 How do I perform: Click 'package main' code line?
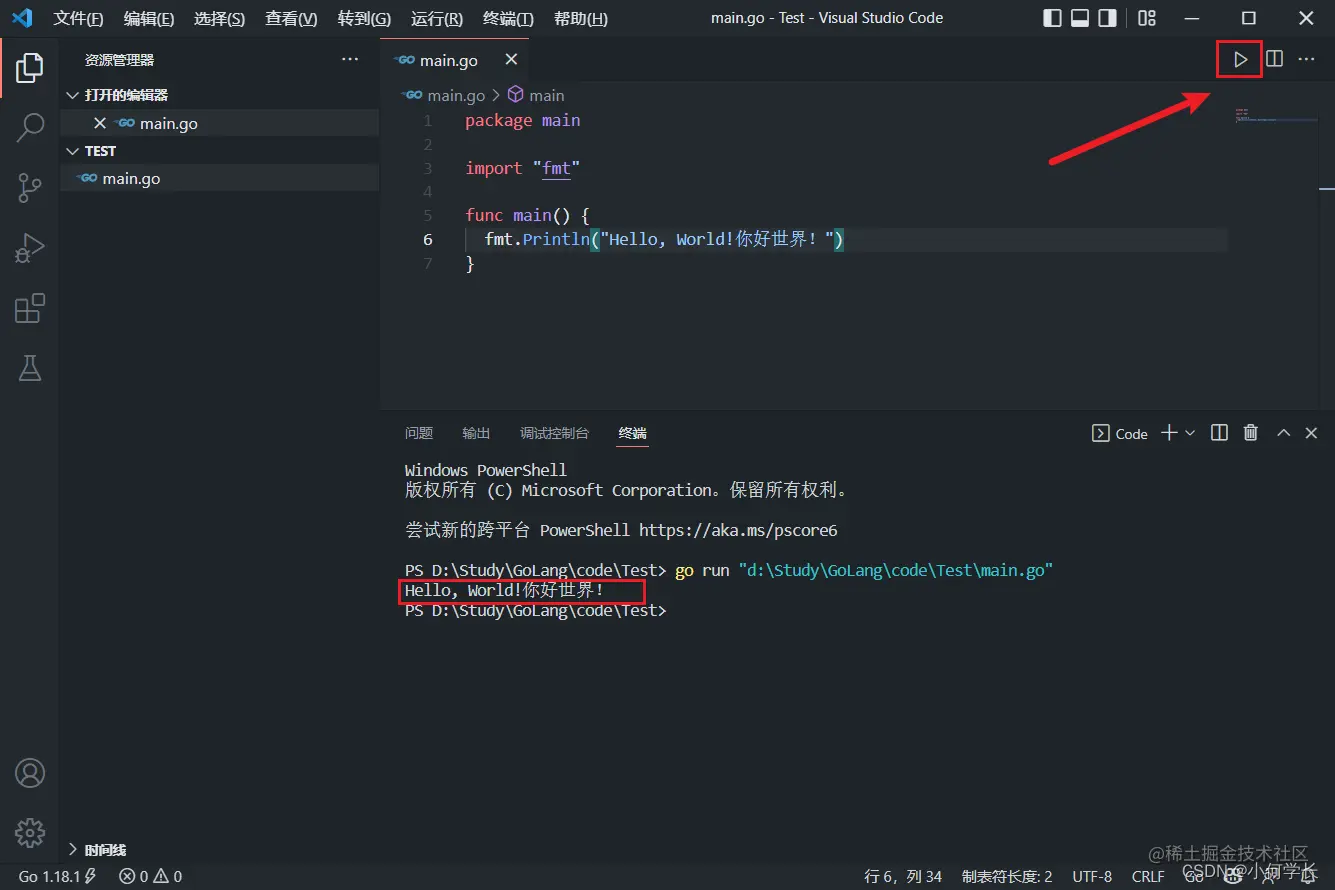click(x=523, y=120)
